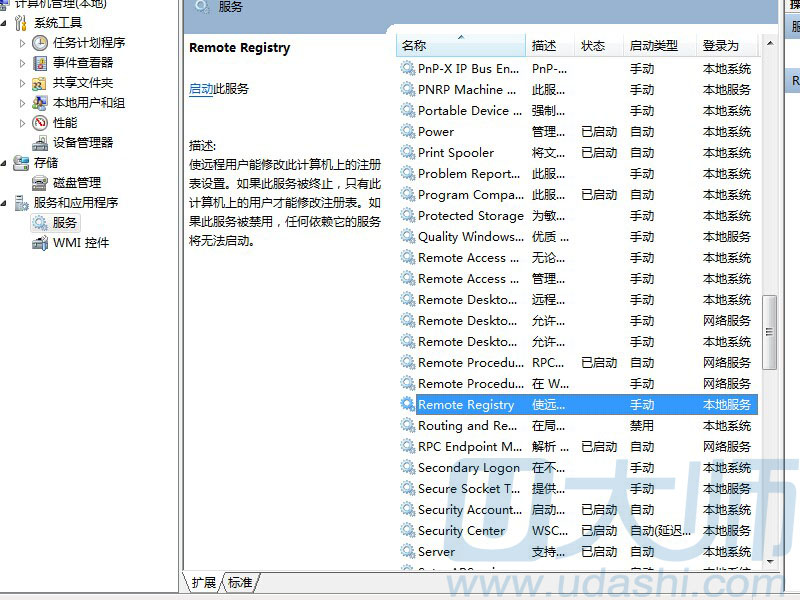800x600 pixels.
Task: Switch to the 标准 tab
Action: tap(240, 582)
